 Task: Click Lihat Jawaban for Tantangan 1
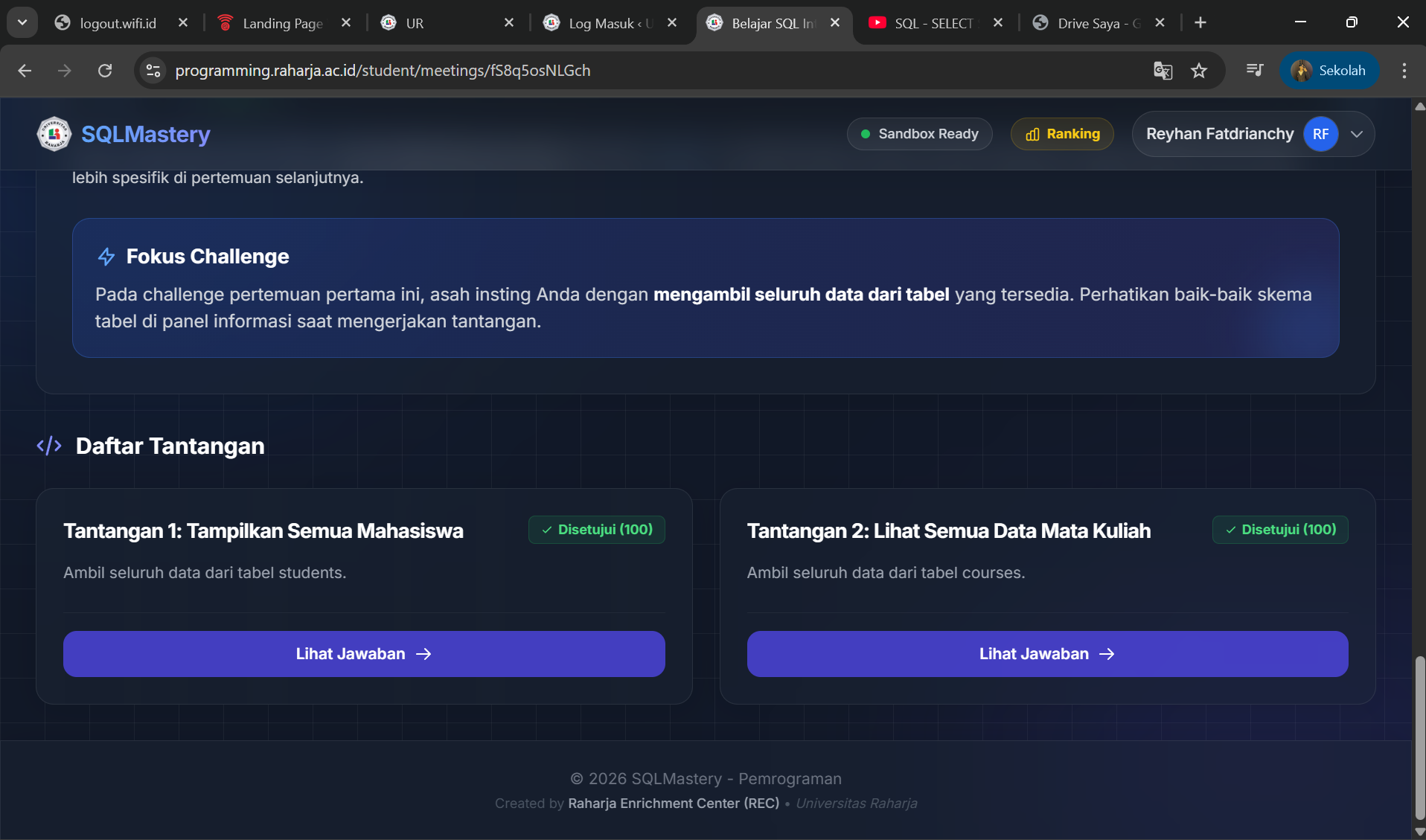click(364, 654)
